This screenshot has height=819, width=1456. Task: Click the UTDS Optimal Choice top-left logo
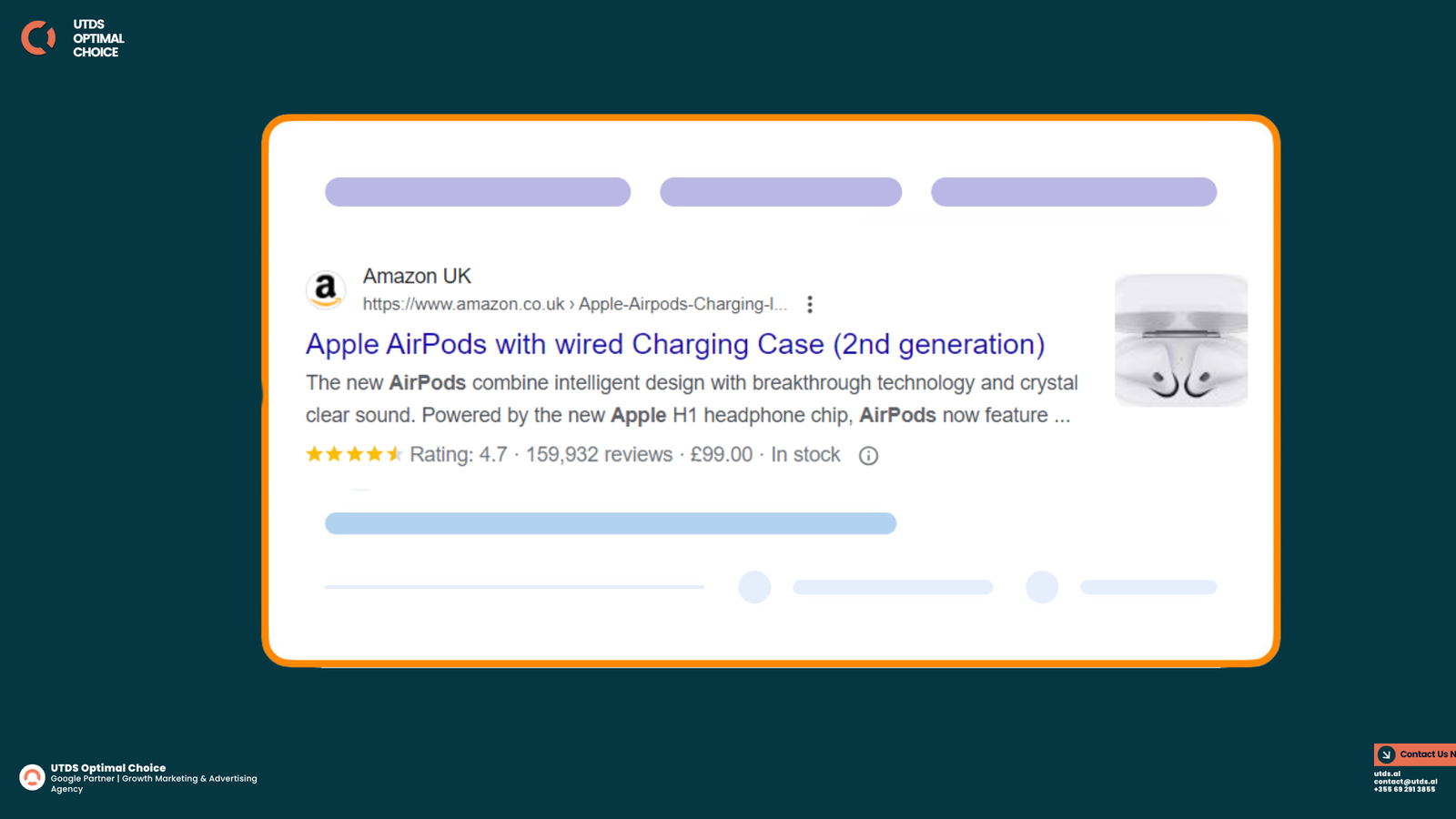point(73,38)
